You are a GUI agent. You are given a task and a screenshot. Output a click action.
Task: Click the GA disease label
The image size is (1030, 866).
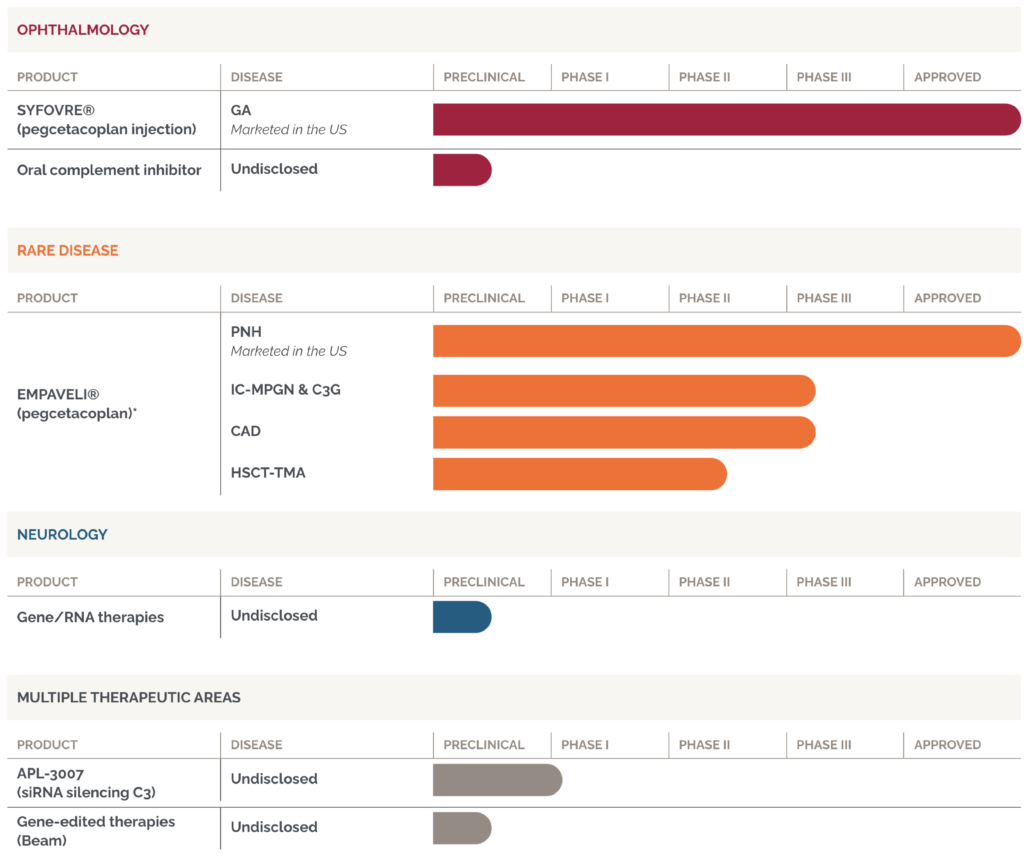[x=241, y=110]
